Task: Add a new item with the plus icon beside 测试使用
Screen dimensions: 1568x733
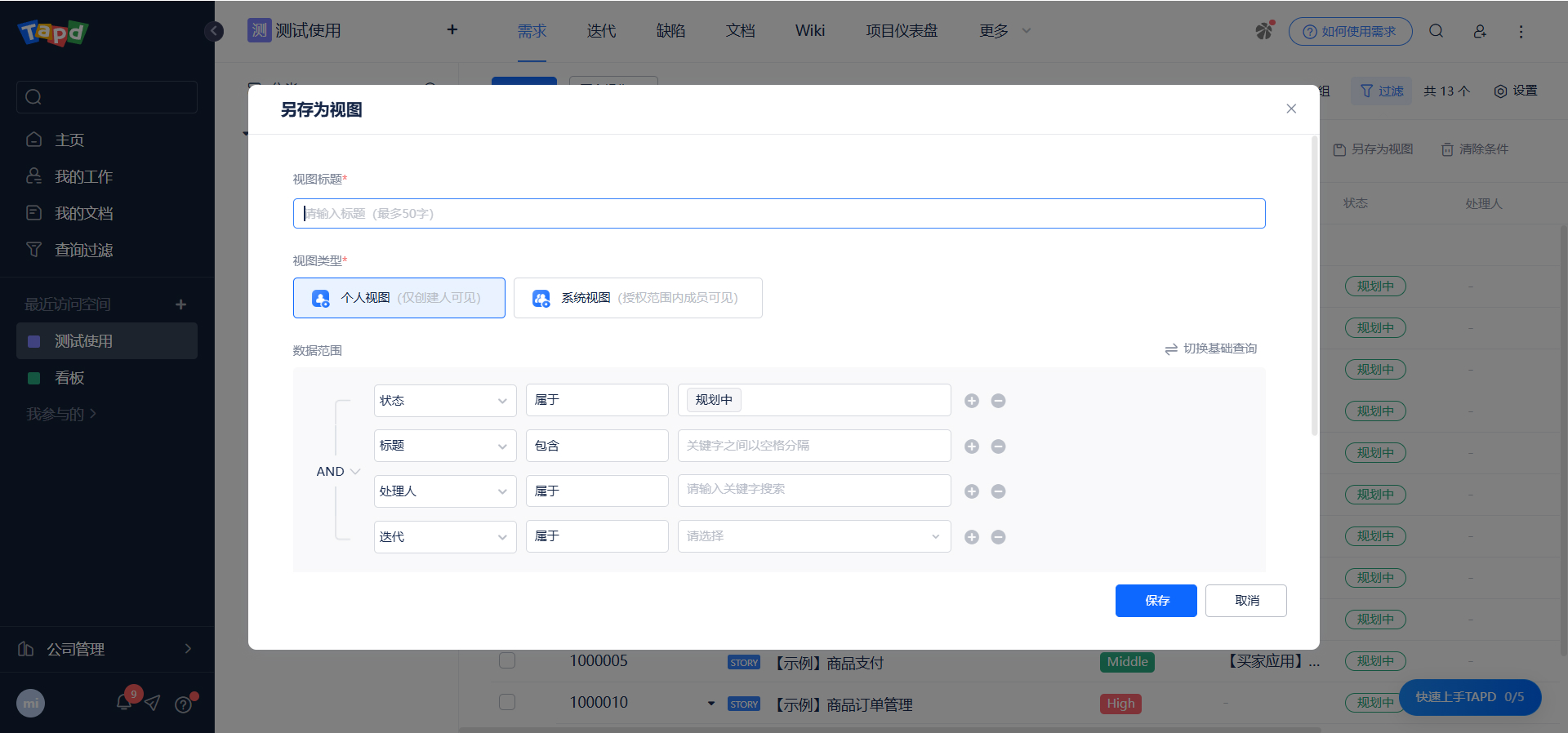Action: 452,30
